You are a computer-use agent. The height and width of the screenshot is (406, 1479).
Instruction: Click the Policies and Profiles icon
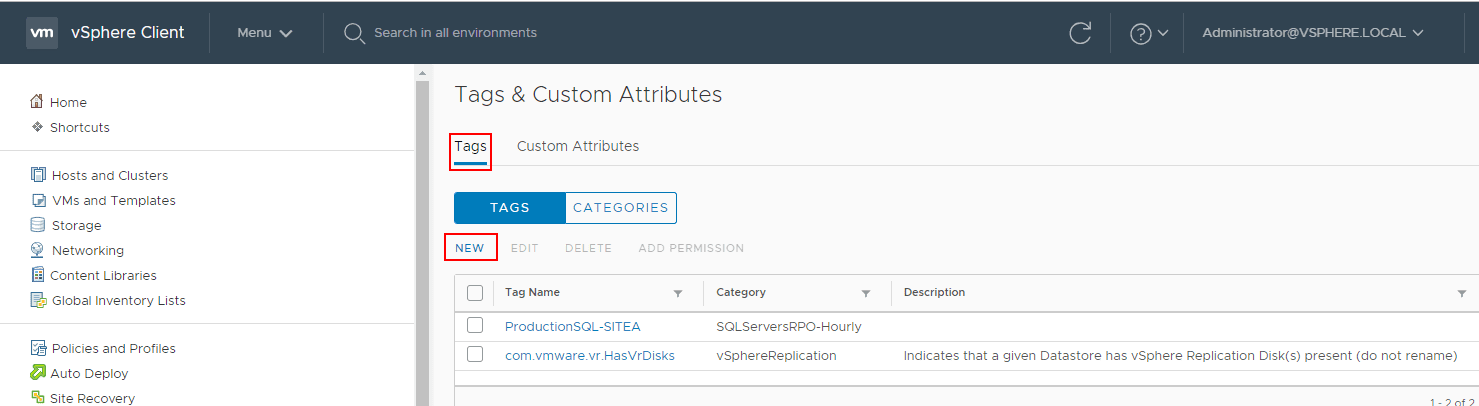click(38, 348)
